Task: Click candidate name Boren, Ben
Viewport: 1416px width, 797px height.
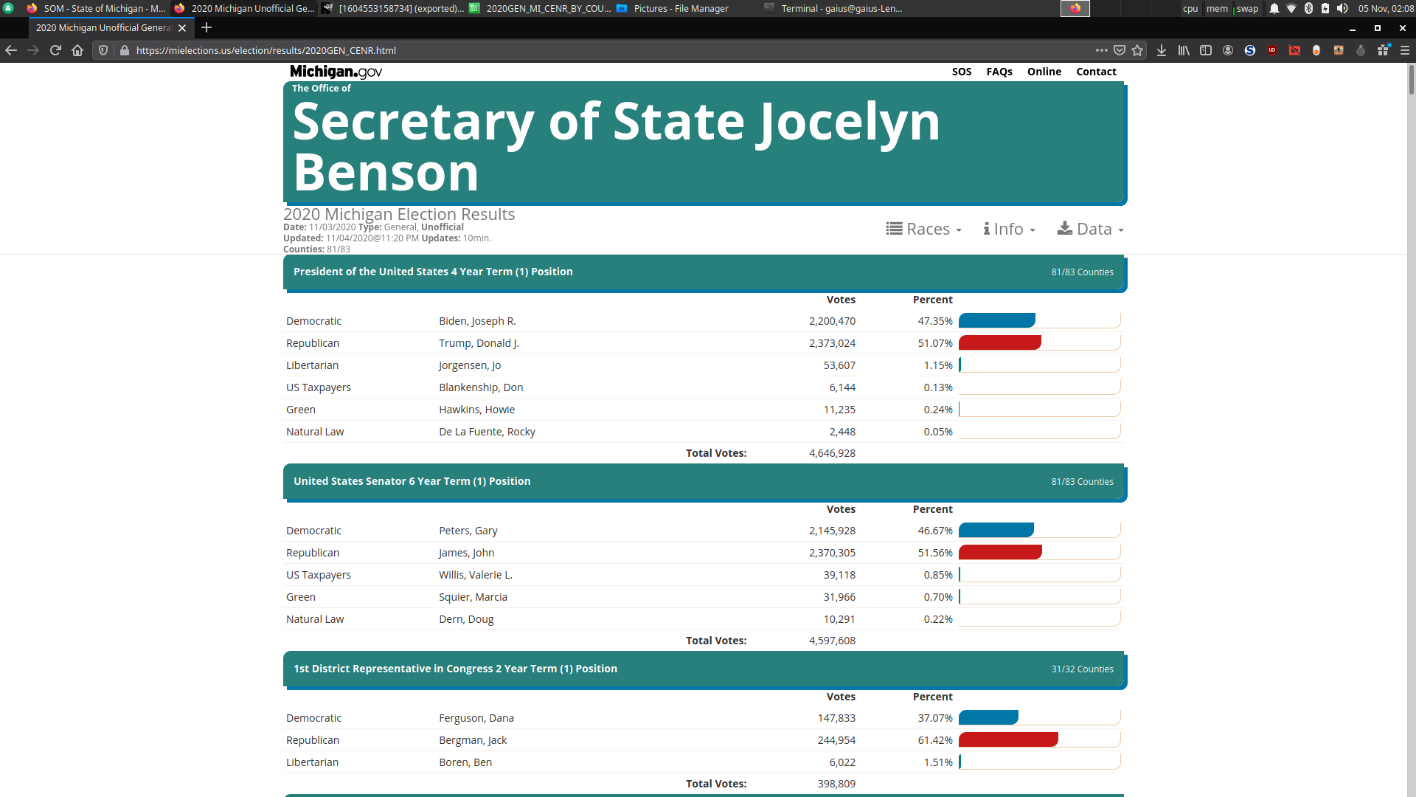Action: tap(465, 762)
